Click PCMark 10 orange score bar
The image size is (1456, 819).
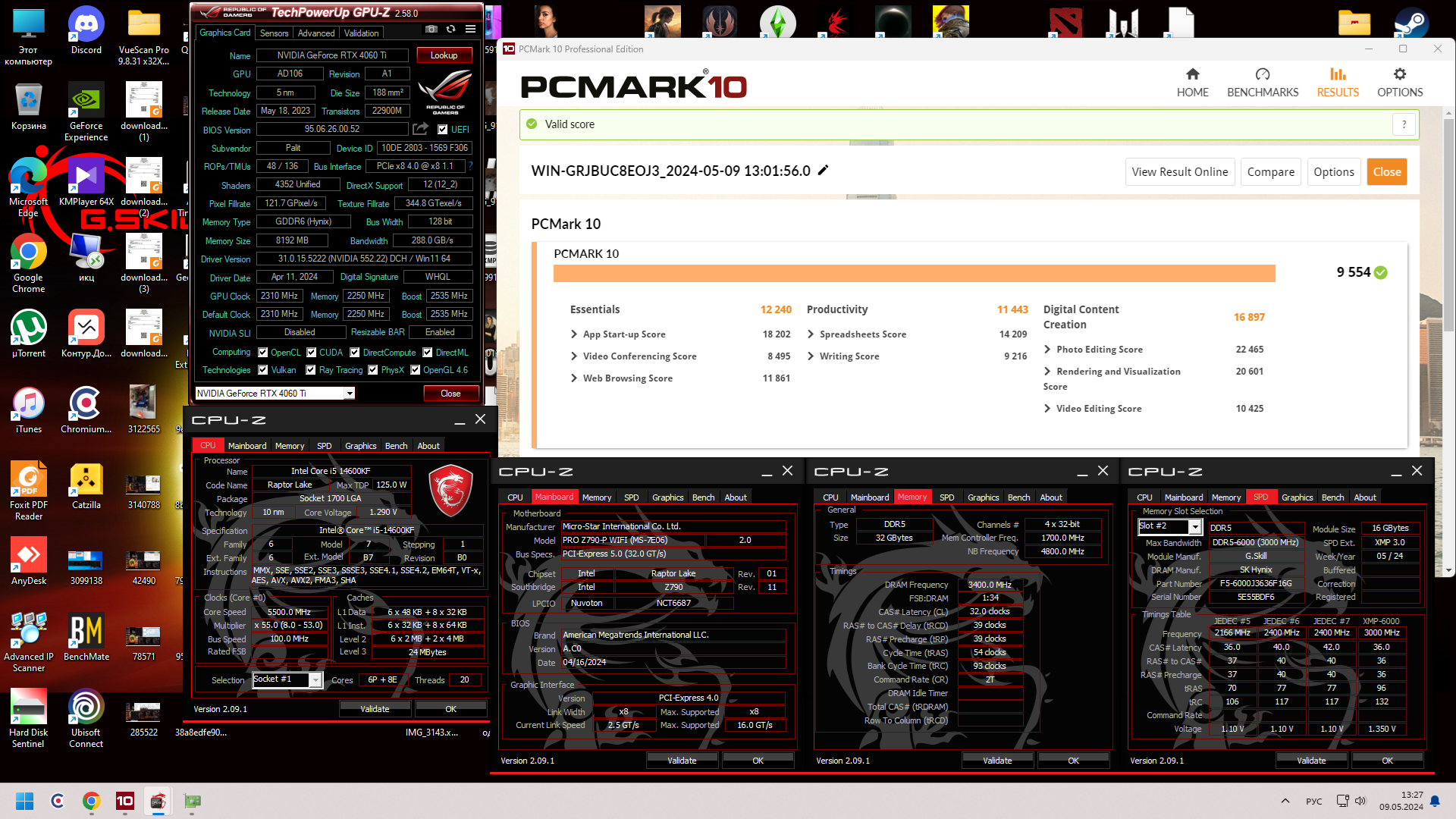914,273
